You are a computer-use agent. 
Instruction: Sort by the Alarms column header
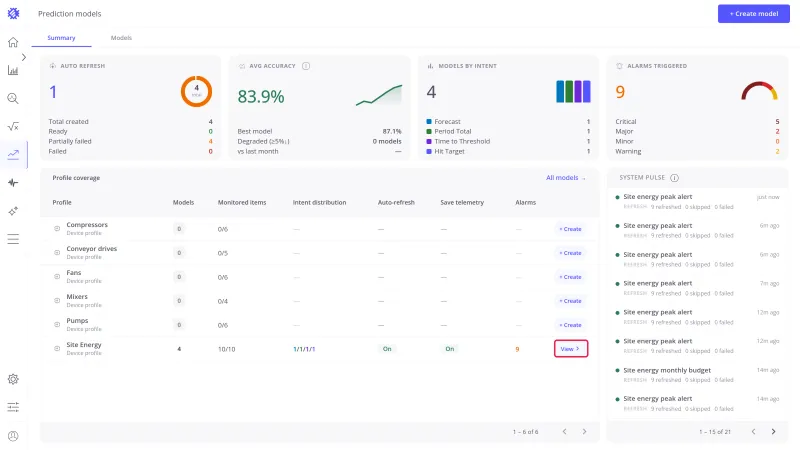526,203
